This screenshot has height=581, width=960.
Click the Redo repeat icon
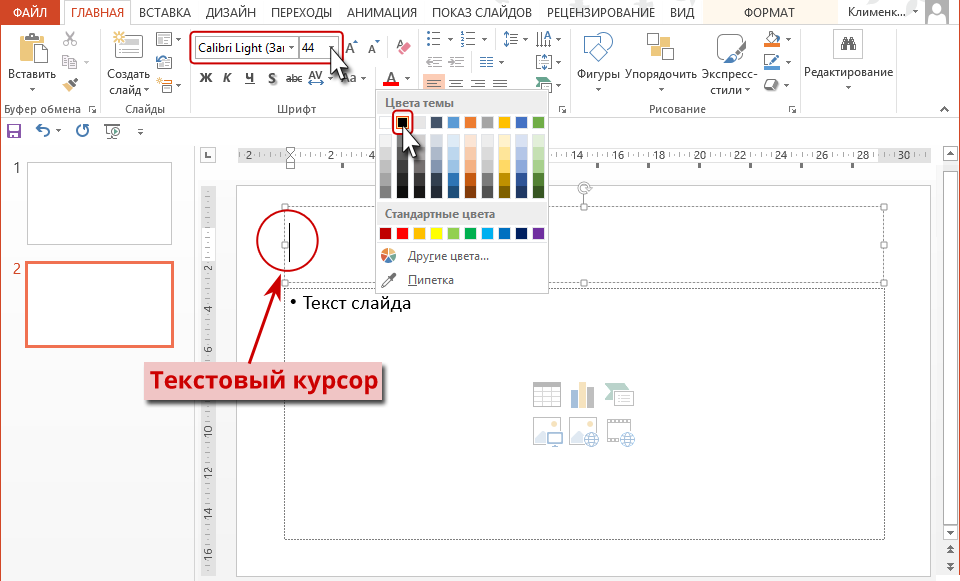point(83,130)
